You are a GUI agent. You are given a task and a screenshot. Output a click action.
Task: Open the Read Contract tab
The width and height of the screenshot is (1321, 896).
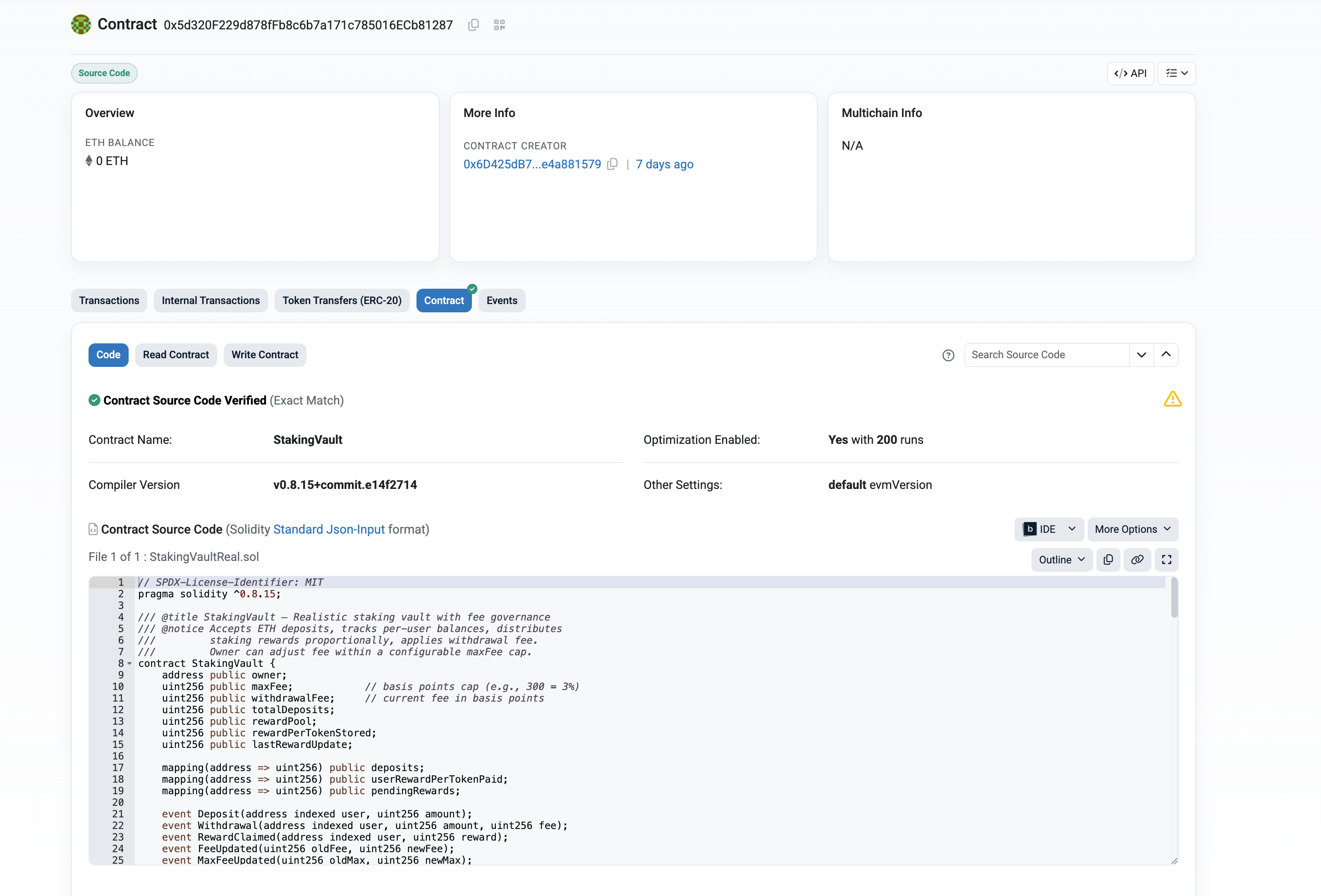tap(176, 355)
